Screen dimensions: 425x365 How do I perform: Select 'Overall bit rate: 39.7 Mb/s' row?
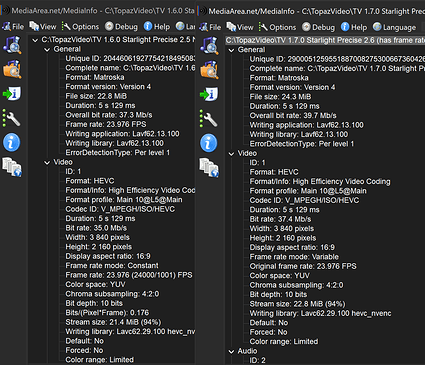point(293,116)
